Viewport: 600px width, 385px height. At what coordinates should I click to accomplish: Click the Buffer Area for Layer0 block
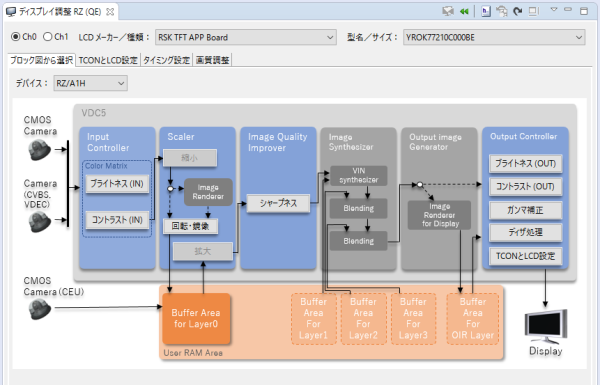(x=196, y=318)
